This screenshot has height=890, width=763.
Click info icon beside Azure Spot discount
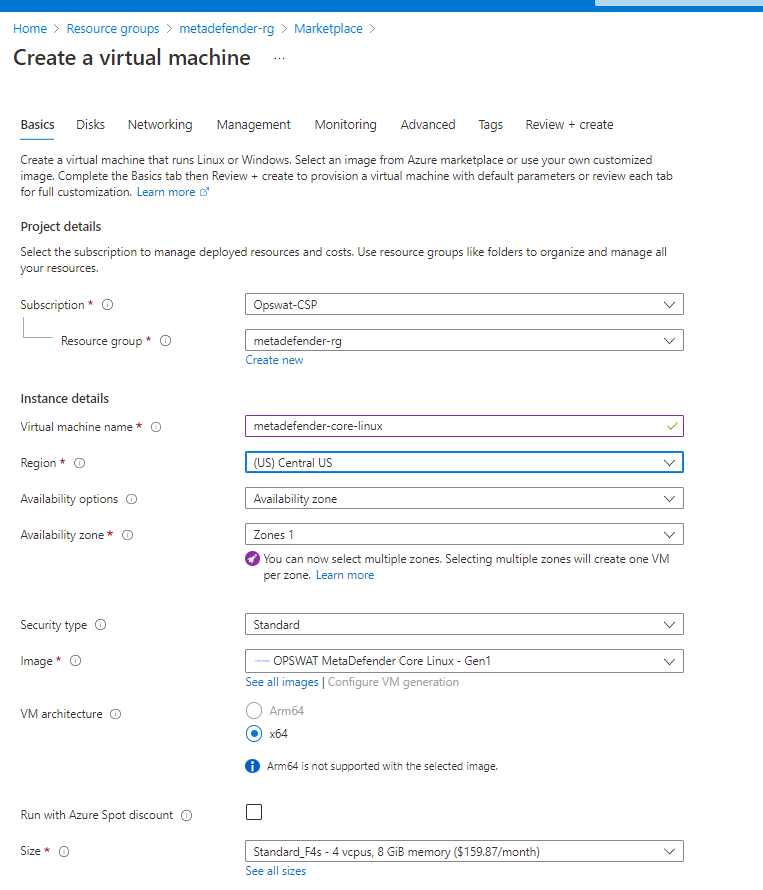tap(186, 816)
